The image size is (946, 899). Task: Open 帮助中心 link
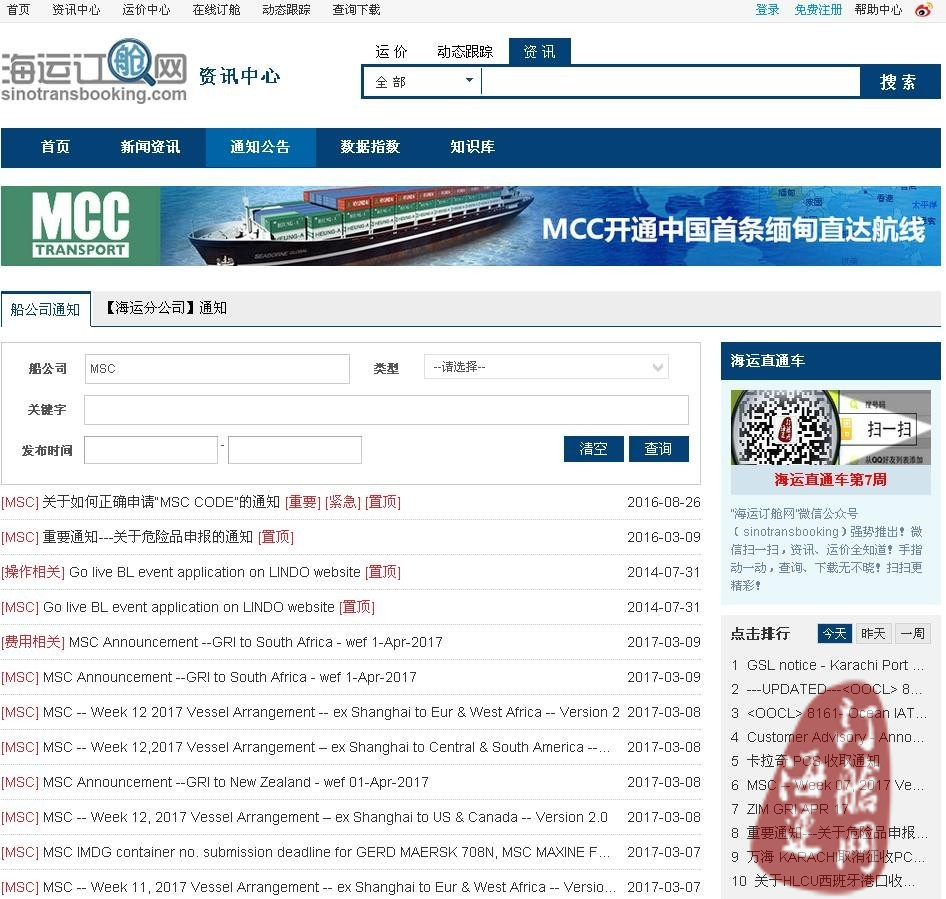point(878,10)
